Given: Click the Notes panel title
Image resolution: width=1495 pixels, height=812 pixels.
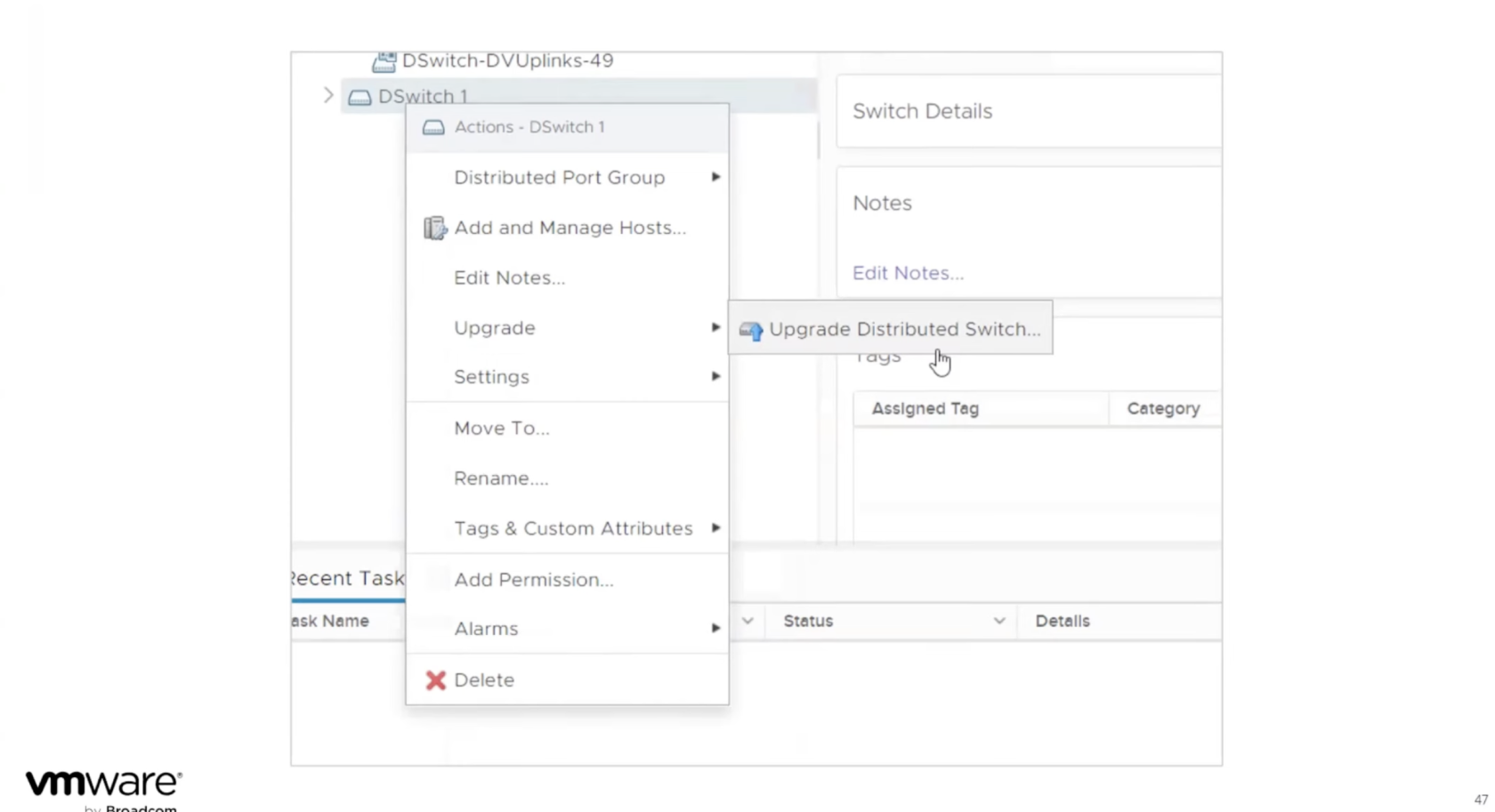Looking at the screenshot, I should 882,203.
